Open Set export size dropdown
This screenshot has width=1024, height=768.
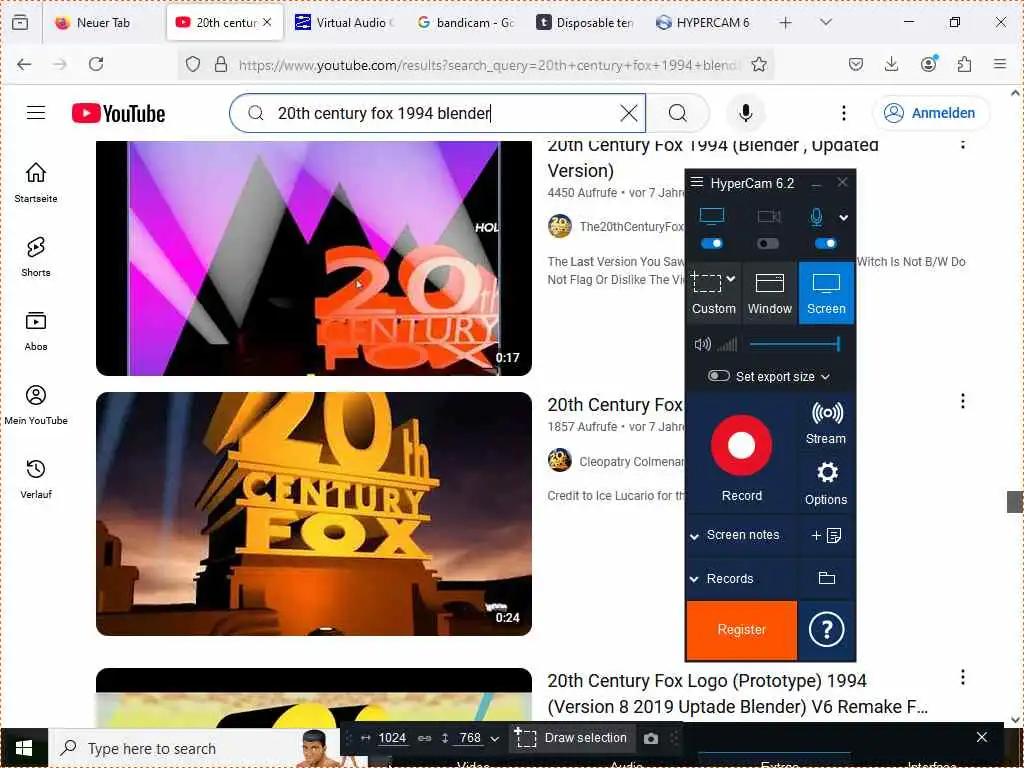825,377
